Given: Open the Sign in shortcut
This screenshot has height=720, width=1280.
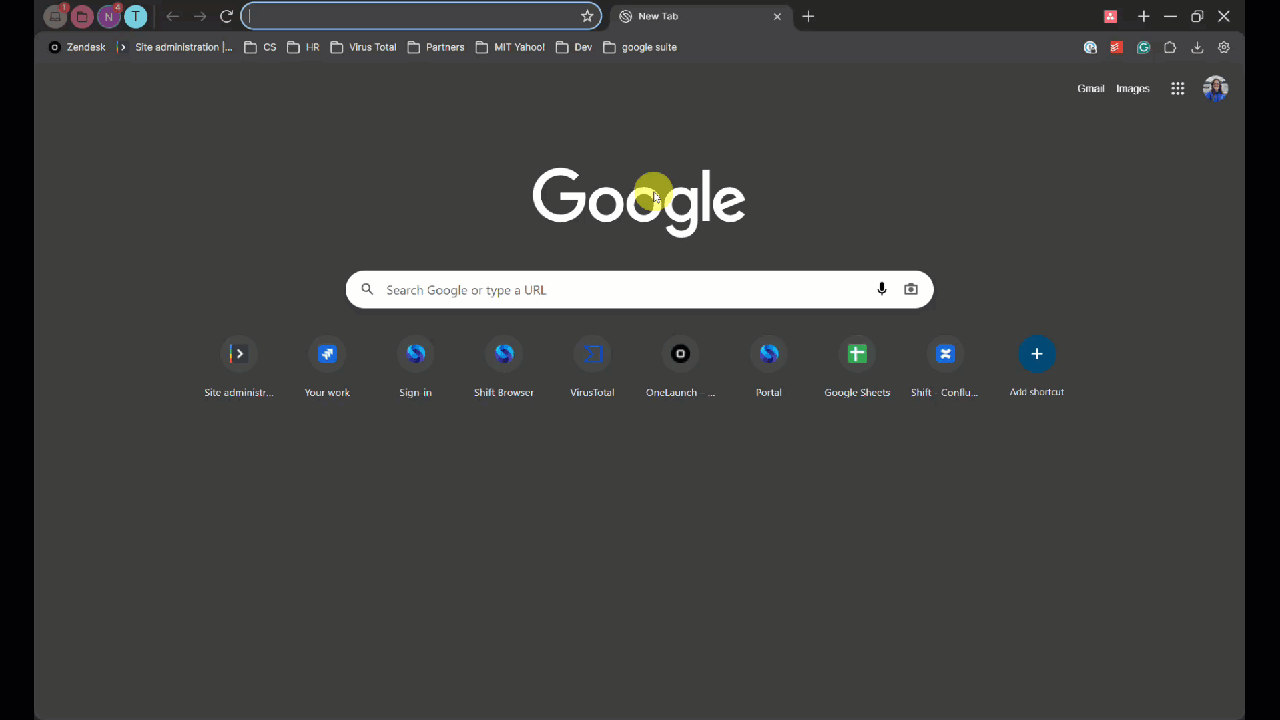Looking at the screenshot, I should tap(415, 366).
